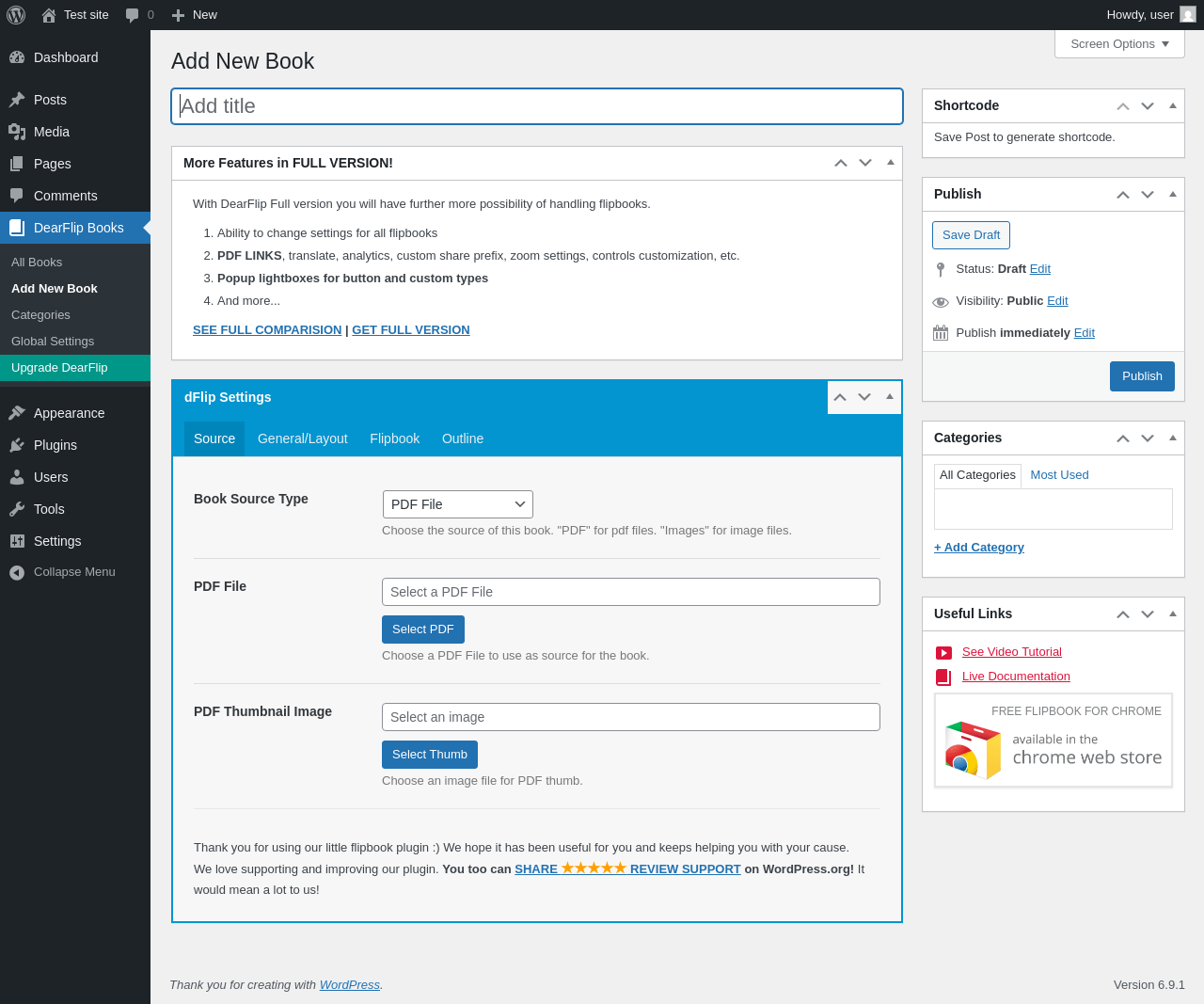Image resolution: width=1204 pixels, height=1004 pixels.
Task: Open the comments bubble in admin bar
Action: (x=133, y=15)
